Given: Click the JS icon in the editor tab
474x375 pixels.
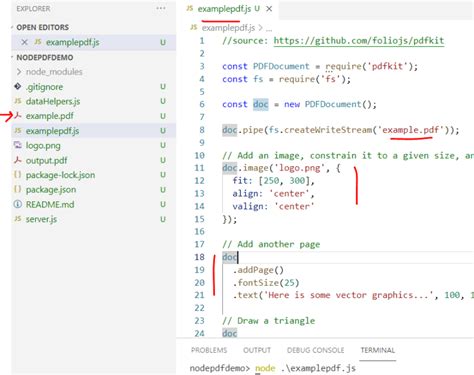Looking at the screenshot, I should pyautogui.click(x=190, y=8).
